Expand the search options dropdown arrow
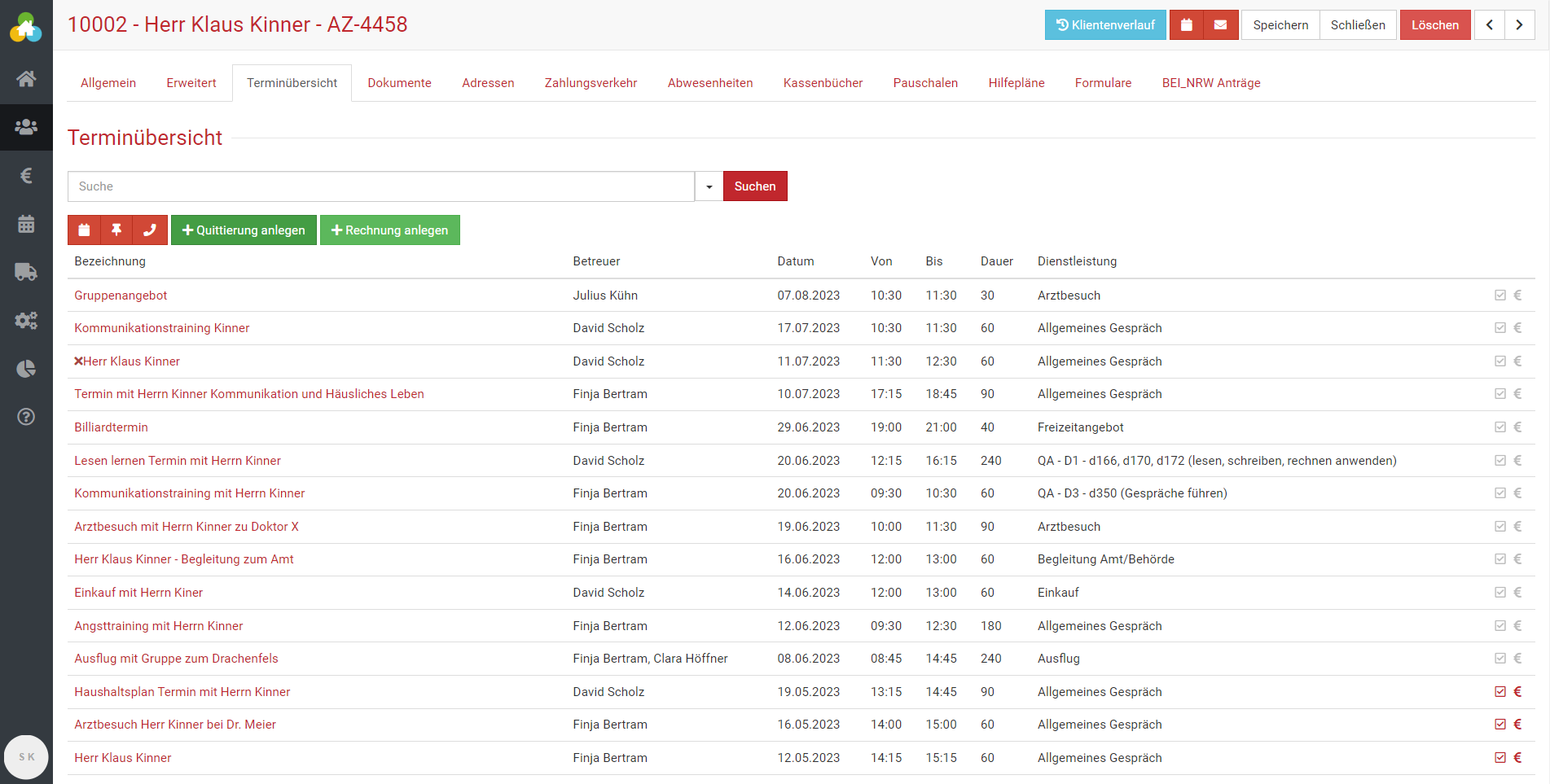 tap(709, 186)
